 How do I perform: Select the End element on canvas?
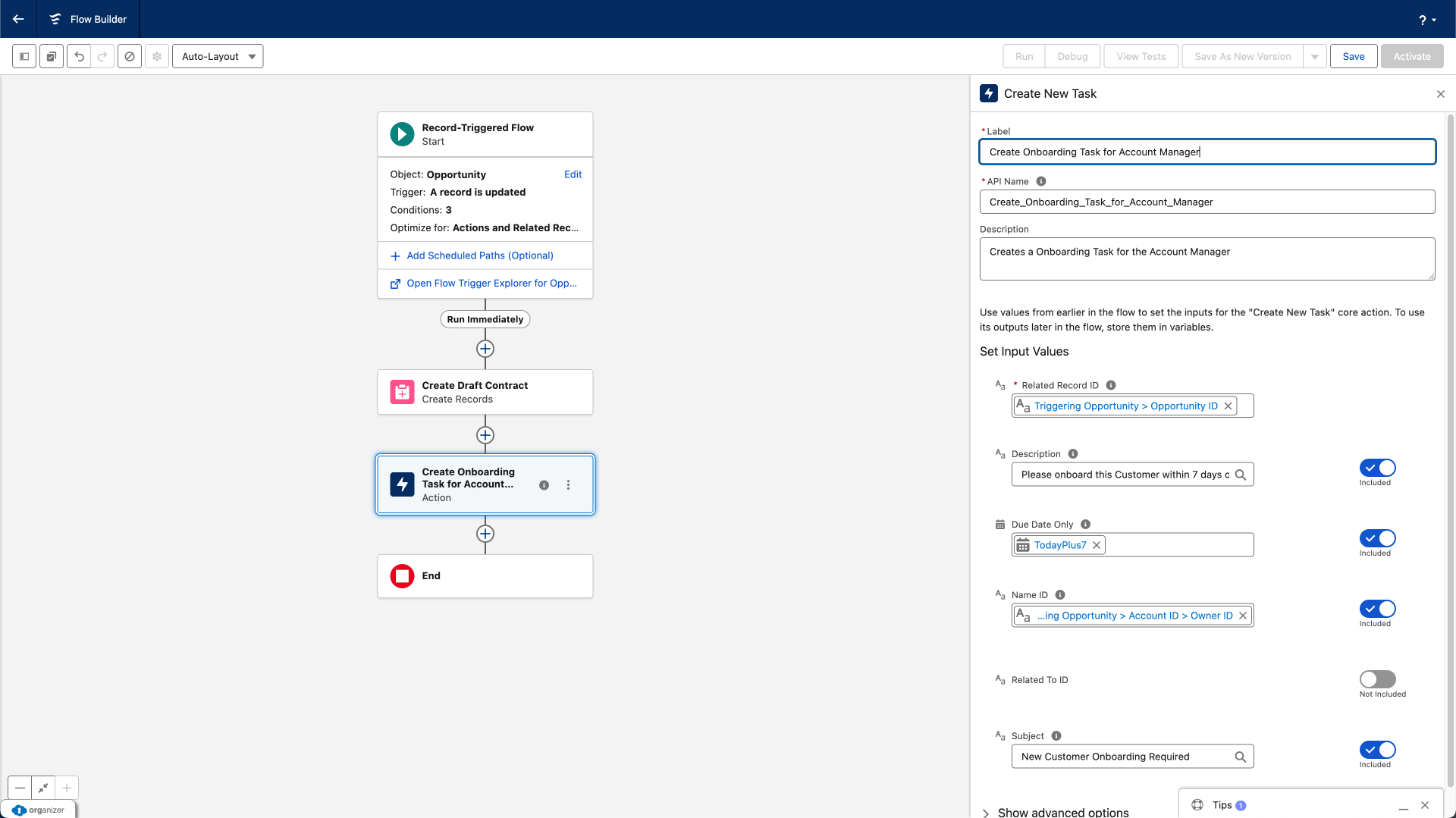[485, 576]
